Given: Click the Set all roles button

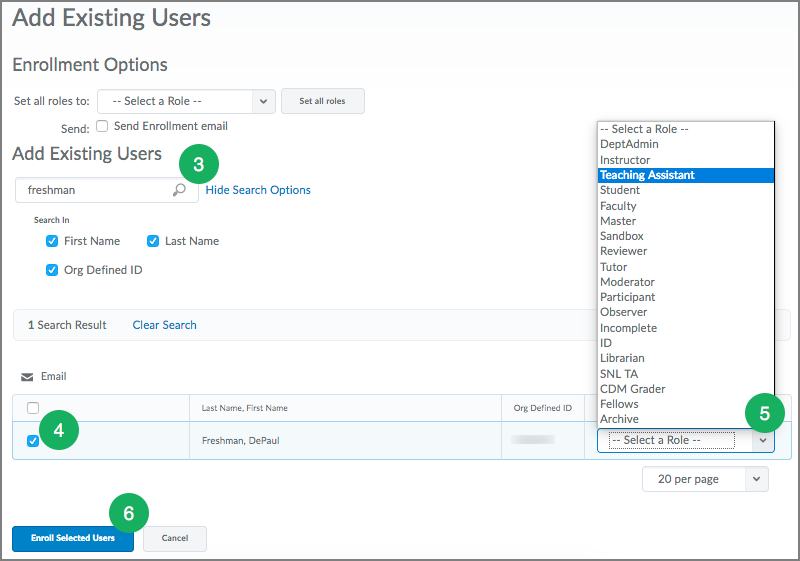Looking at the screenshot, I should click(x=322, y=101).
